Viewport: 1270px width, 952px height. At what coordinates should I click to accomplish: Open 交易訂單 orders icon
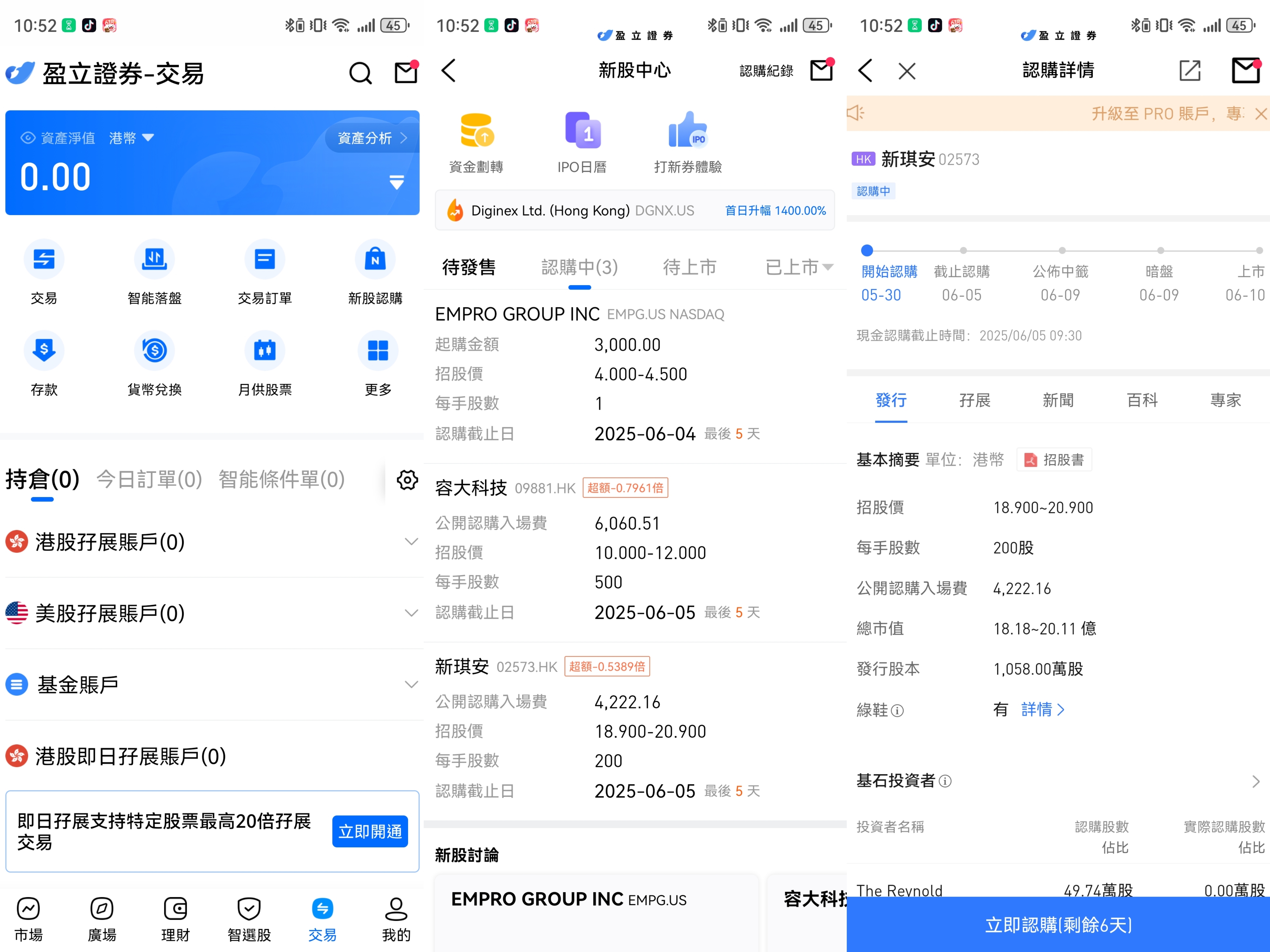click(x=265, y=259)
